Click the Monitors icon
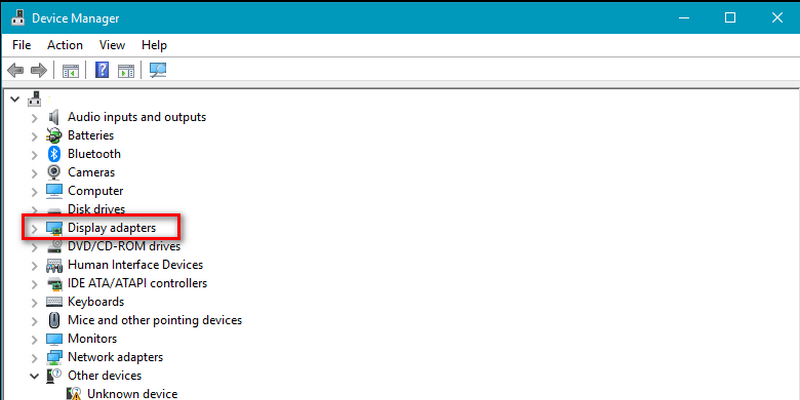The image size is (800, 400). [54, 339]
